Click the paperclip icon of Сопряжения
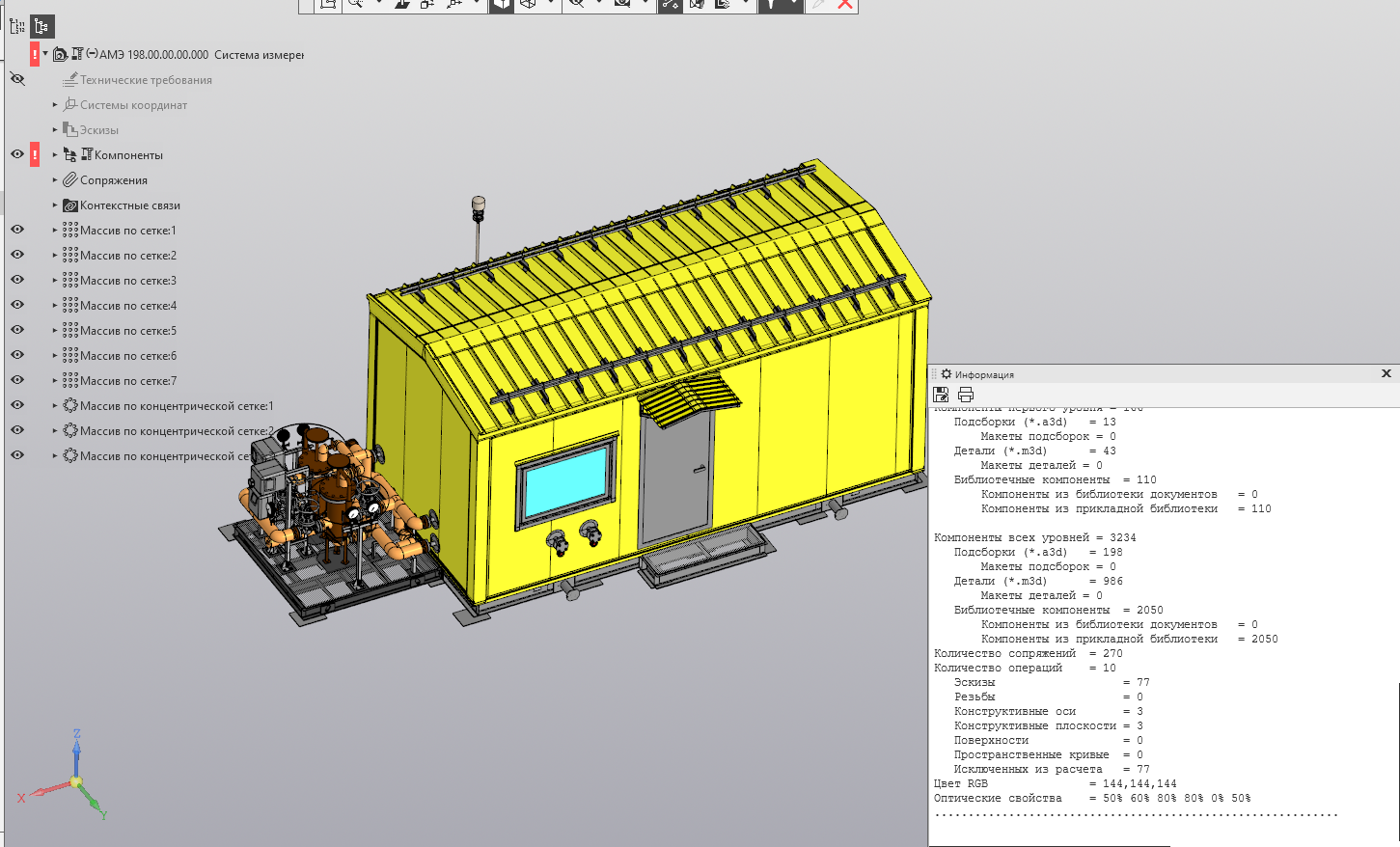The height and width of the screenshot is (847, 1400). pos(70,180)
